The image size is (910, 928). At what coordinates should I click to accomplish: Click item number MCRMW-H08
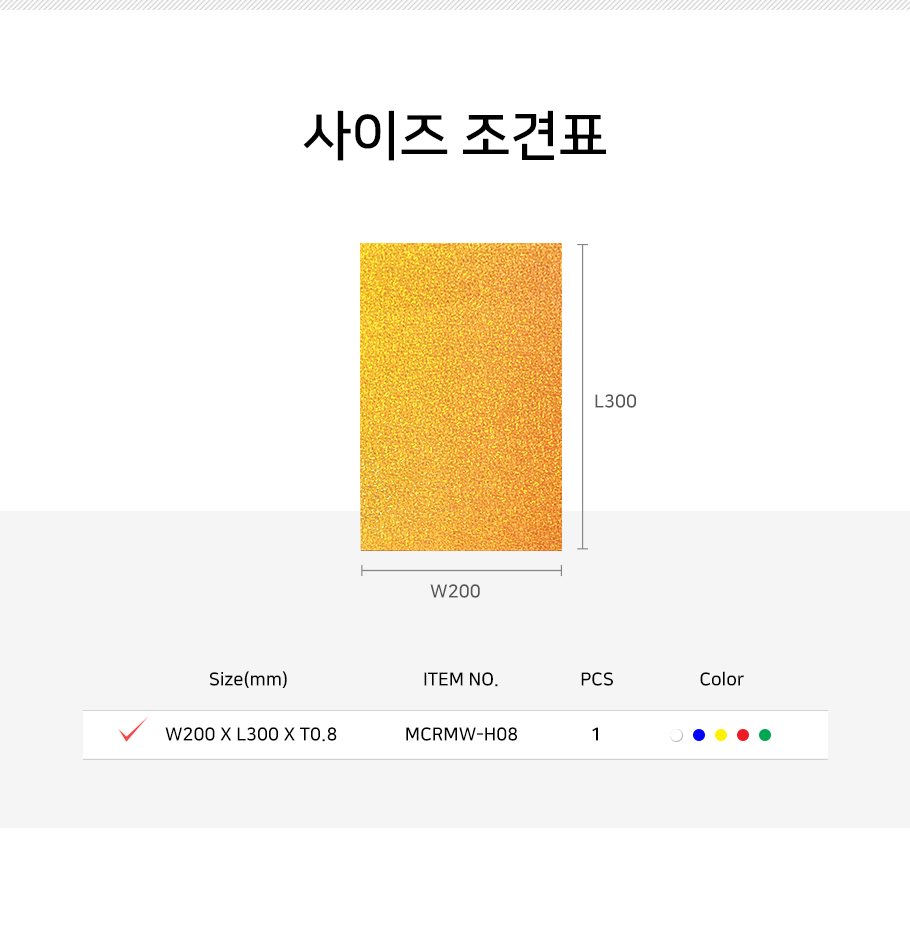tap(461, 735)
